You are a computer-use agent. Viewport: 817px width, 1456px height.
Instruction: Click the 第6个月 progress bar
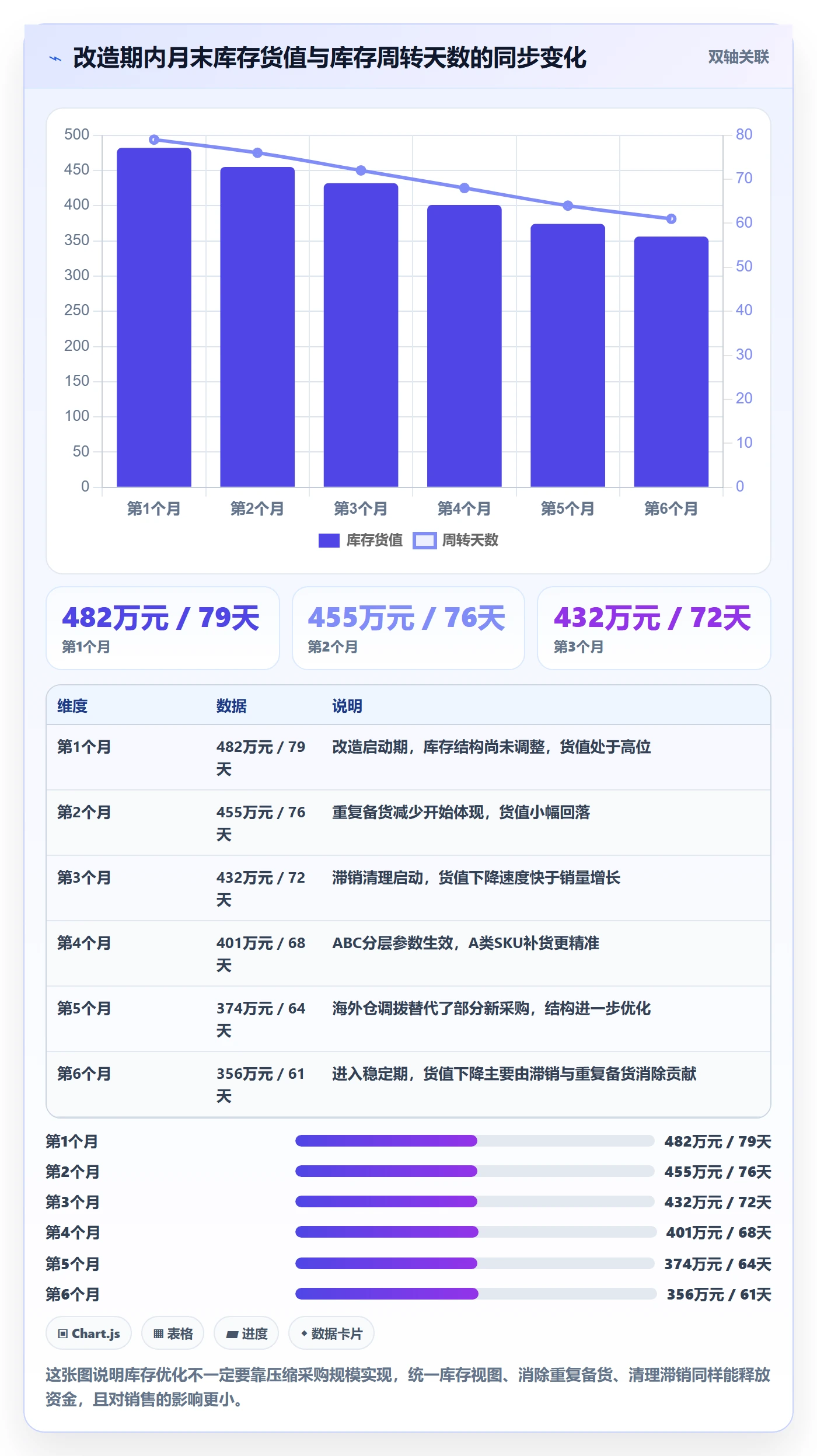coord(476,1294)
